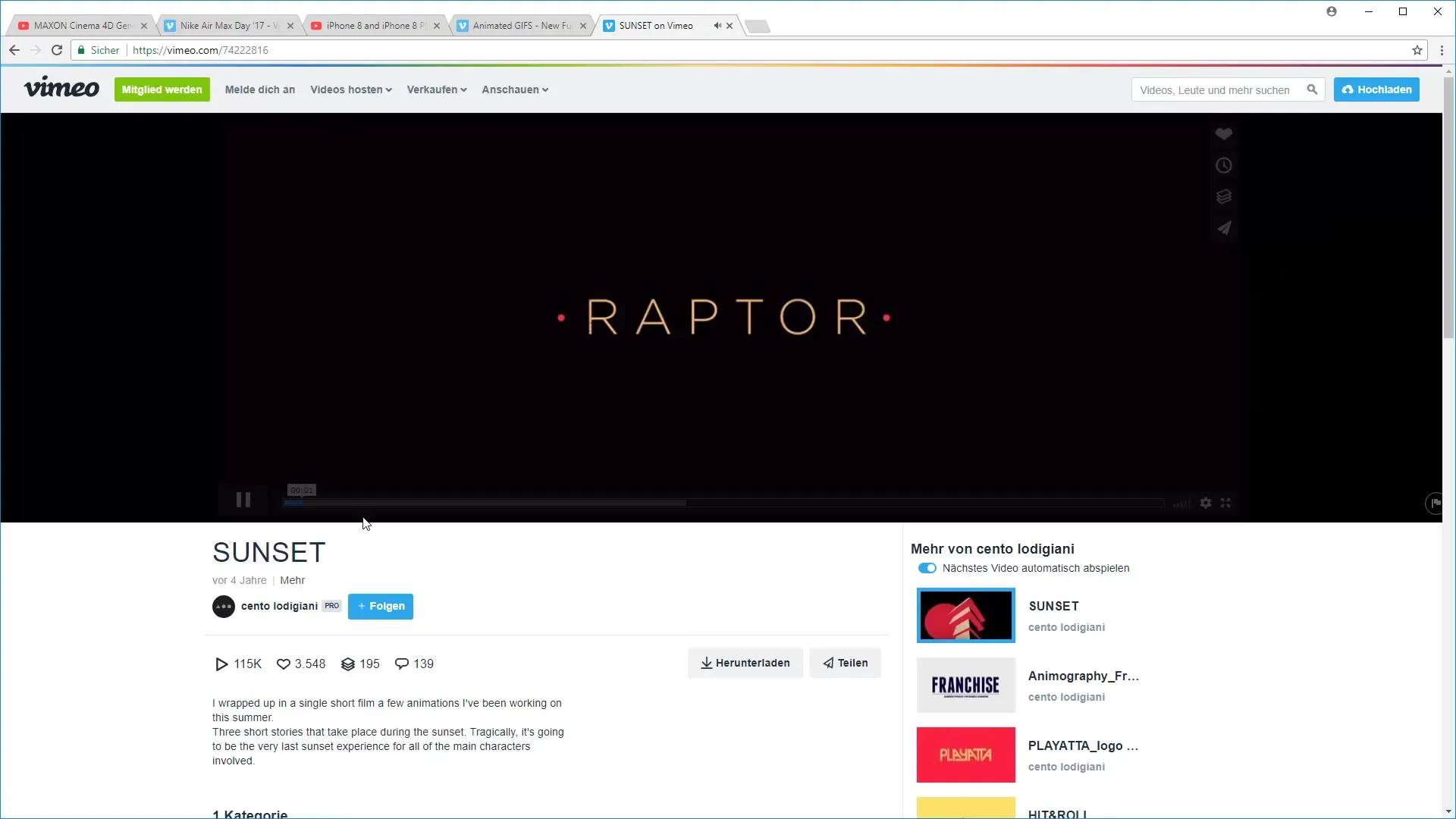Open Melde dich an link
The height and width of the screenshot is (819, 1456).
click(x=260, y=89)
